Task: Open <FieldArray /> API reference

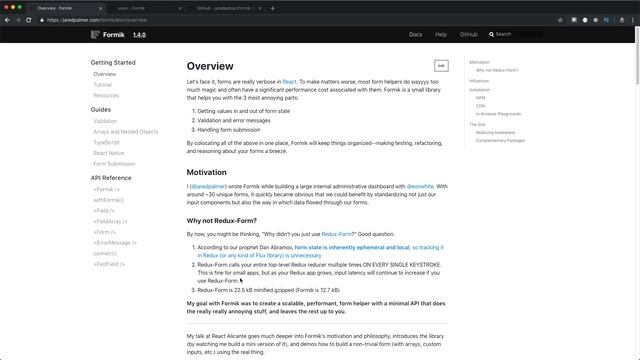Action: coord(111,221)
